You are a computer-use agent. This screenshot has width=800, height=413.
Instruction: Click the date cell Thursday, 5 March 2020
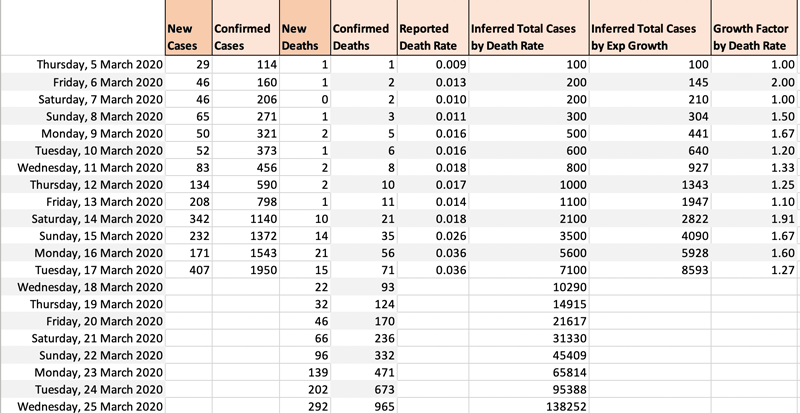(x=98, y=65)
